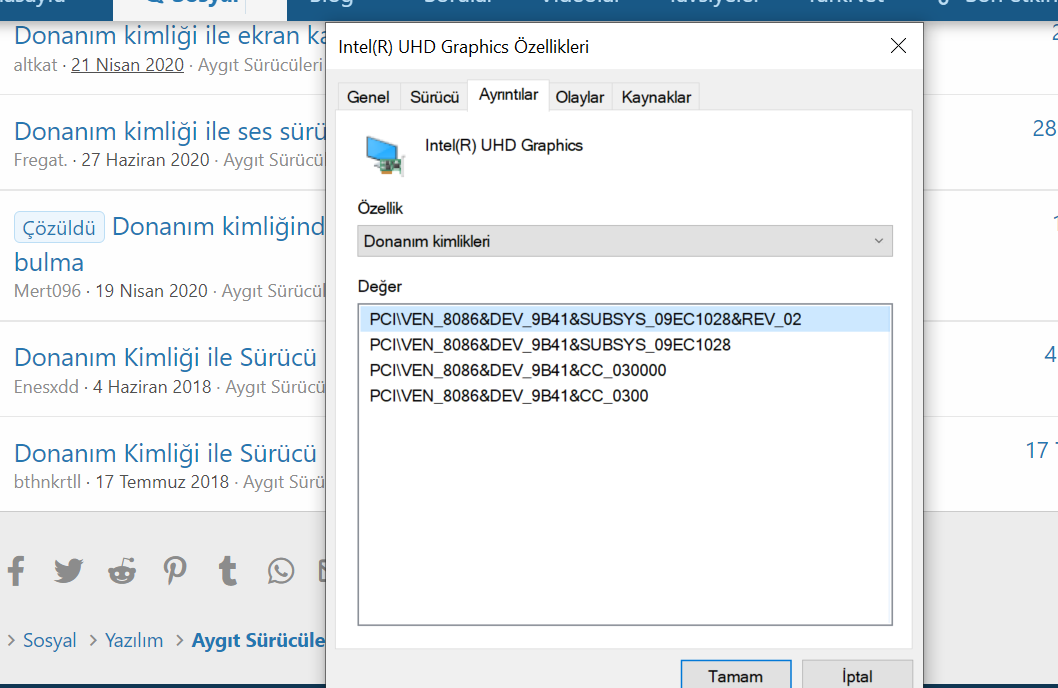The width and height of the screenshot is (1058, 688).
Task: Click the reply count 28
Action: tap(1044, 128)
